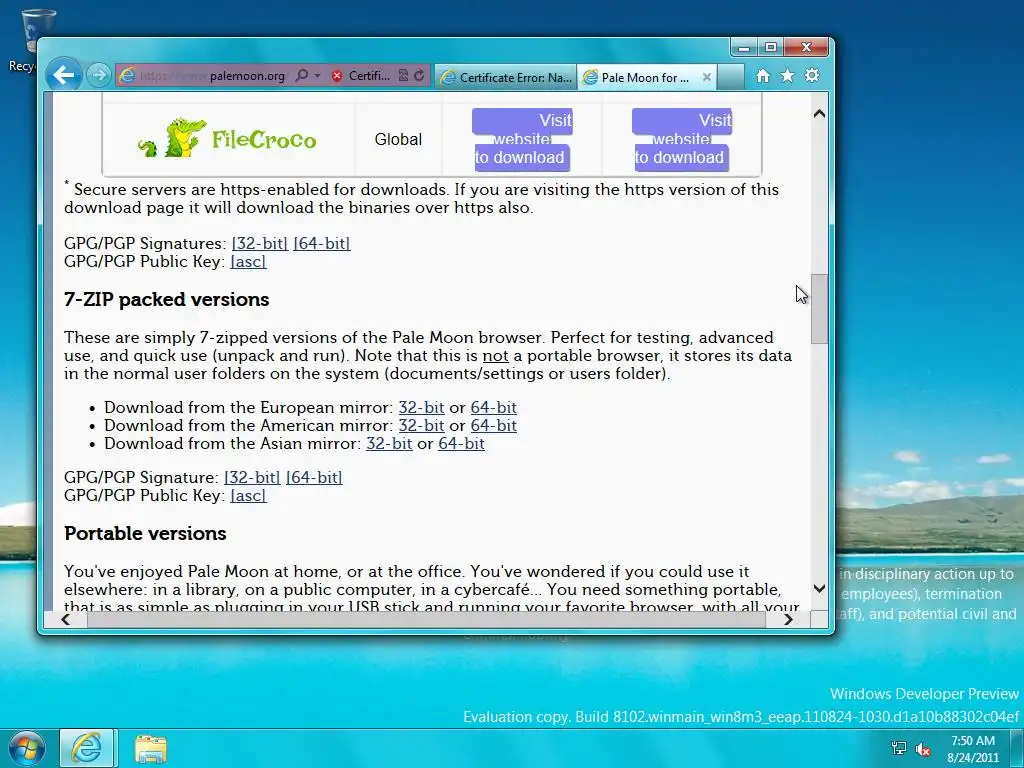The height and width of the screenshot is (768, 1024).
Task: Download American mirror 64-bit 7-zip
Action: [494, 426]
